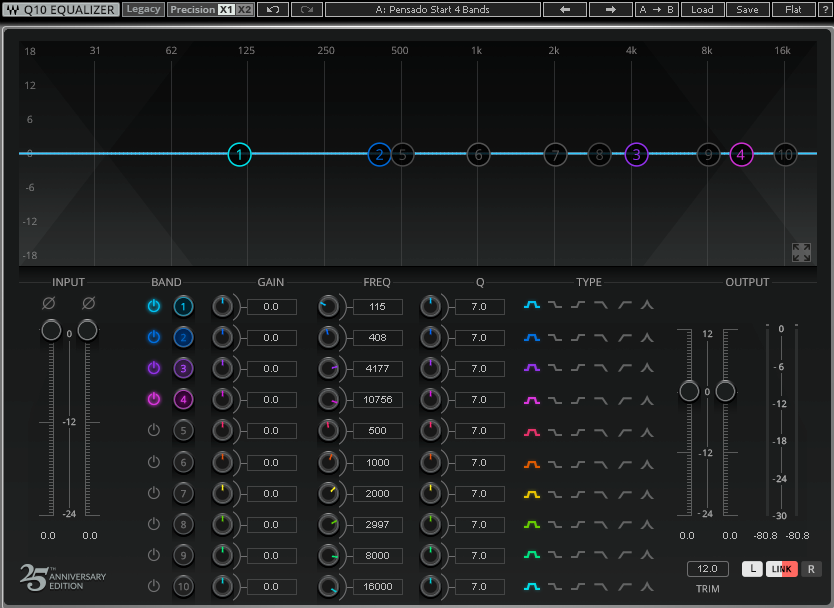
Task: Go to next preset with right arrow
Action: (611, 10)
